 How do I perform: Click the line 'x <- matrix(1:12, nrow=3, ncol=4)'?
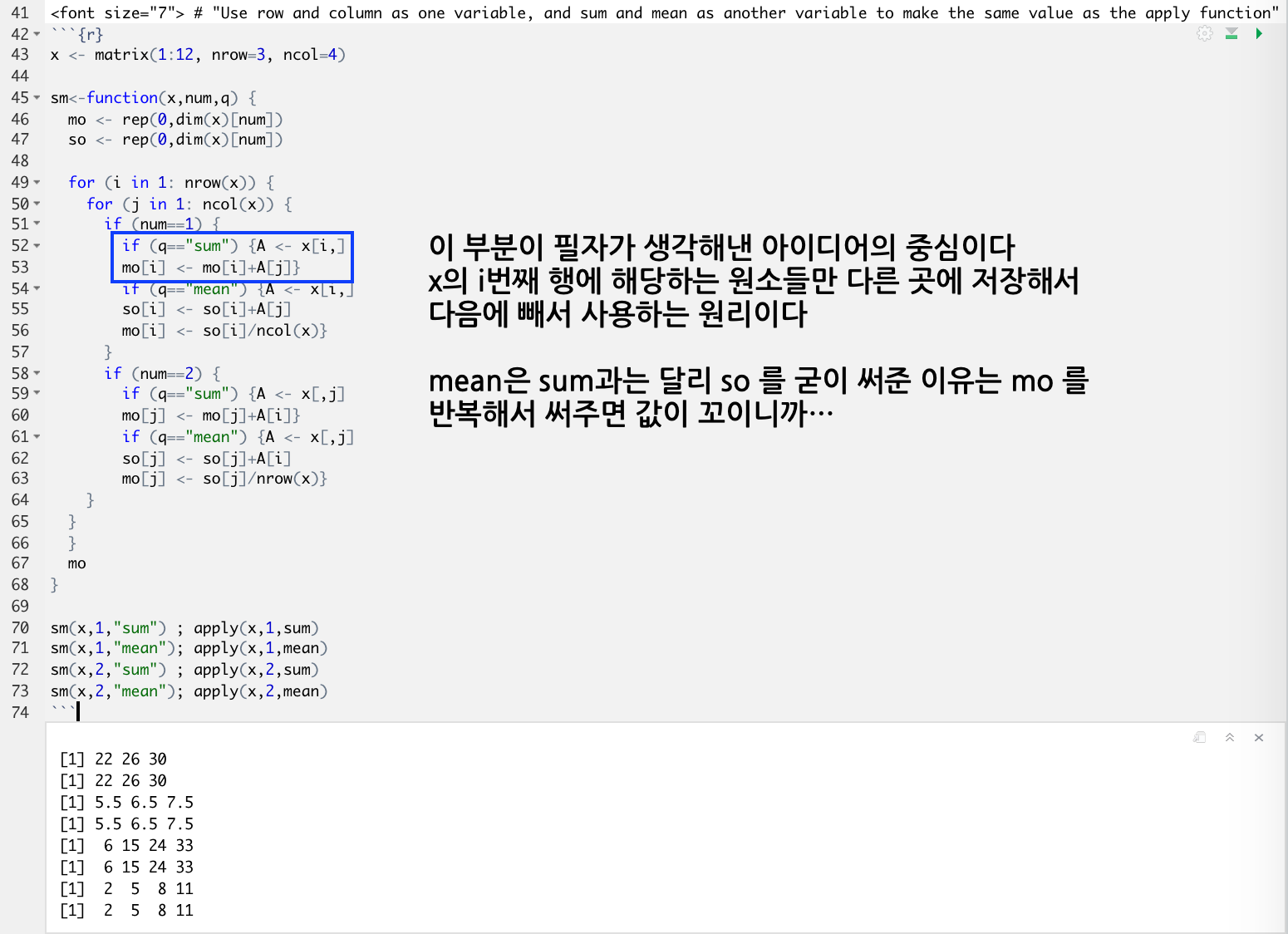pos(198,55)
